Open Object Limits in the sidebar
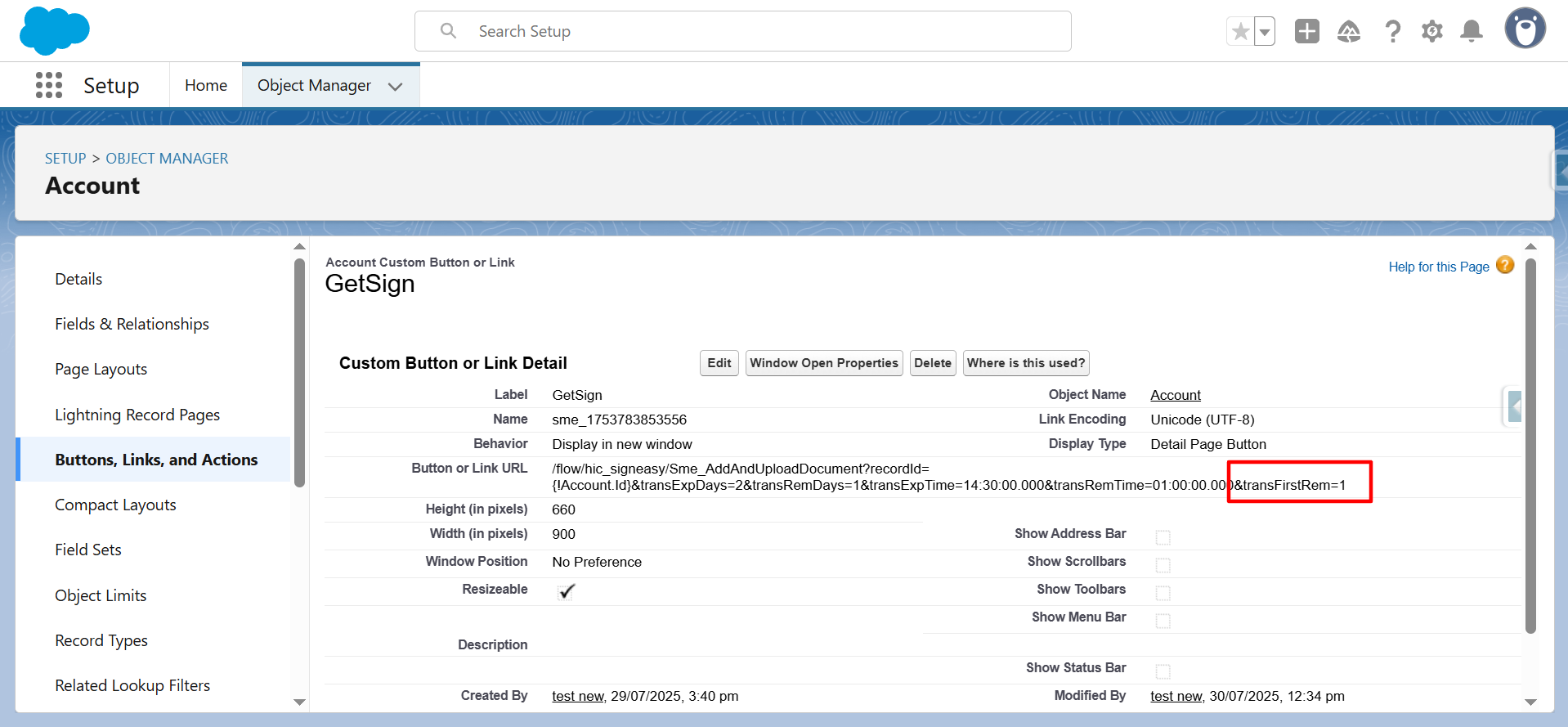Screen dimensions: 1568x727 pyautogui.click(x=101, y=595)
